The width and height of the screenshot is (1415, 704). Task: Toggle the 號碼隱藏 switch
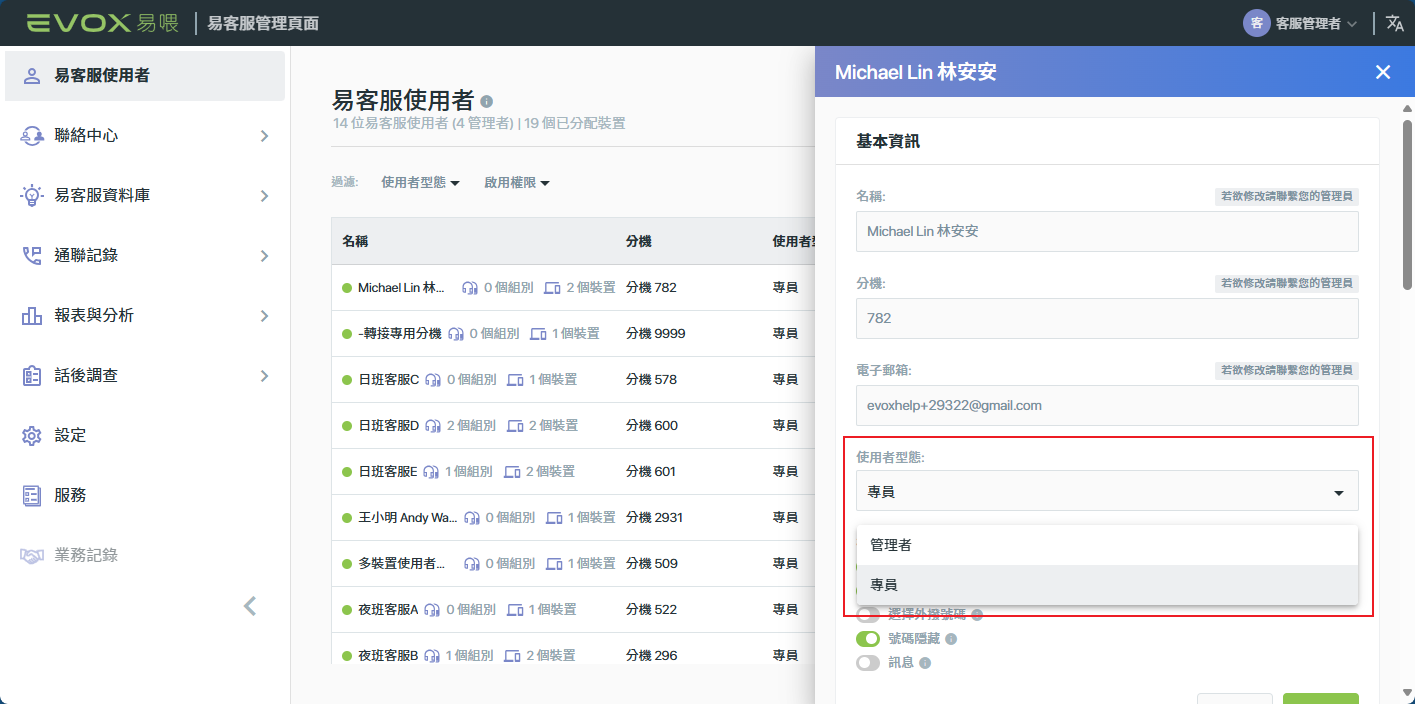tap(868, 638)
